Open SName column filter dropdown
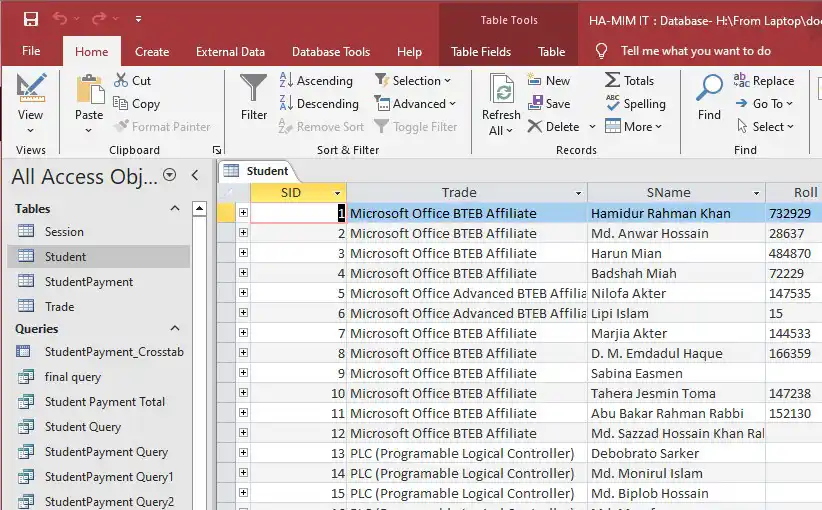 [756, 193]
